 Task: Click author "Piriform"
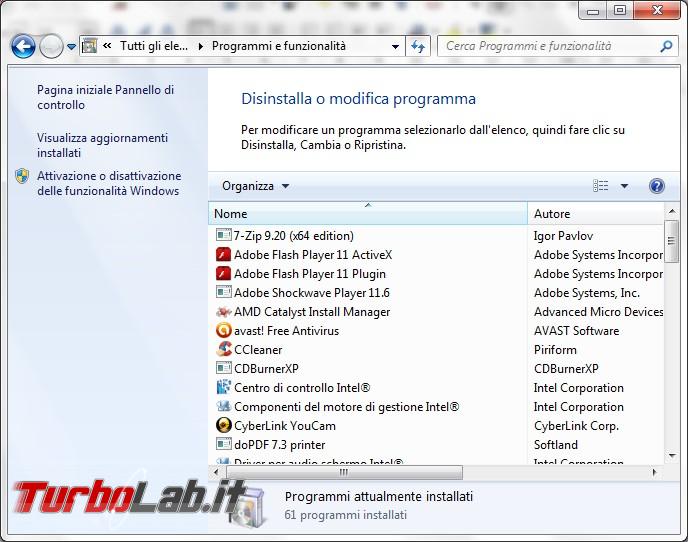[x=555, y=350]
